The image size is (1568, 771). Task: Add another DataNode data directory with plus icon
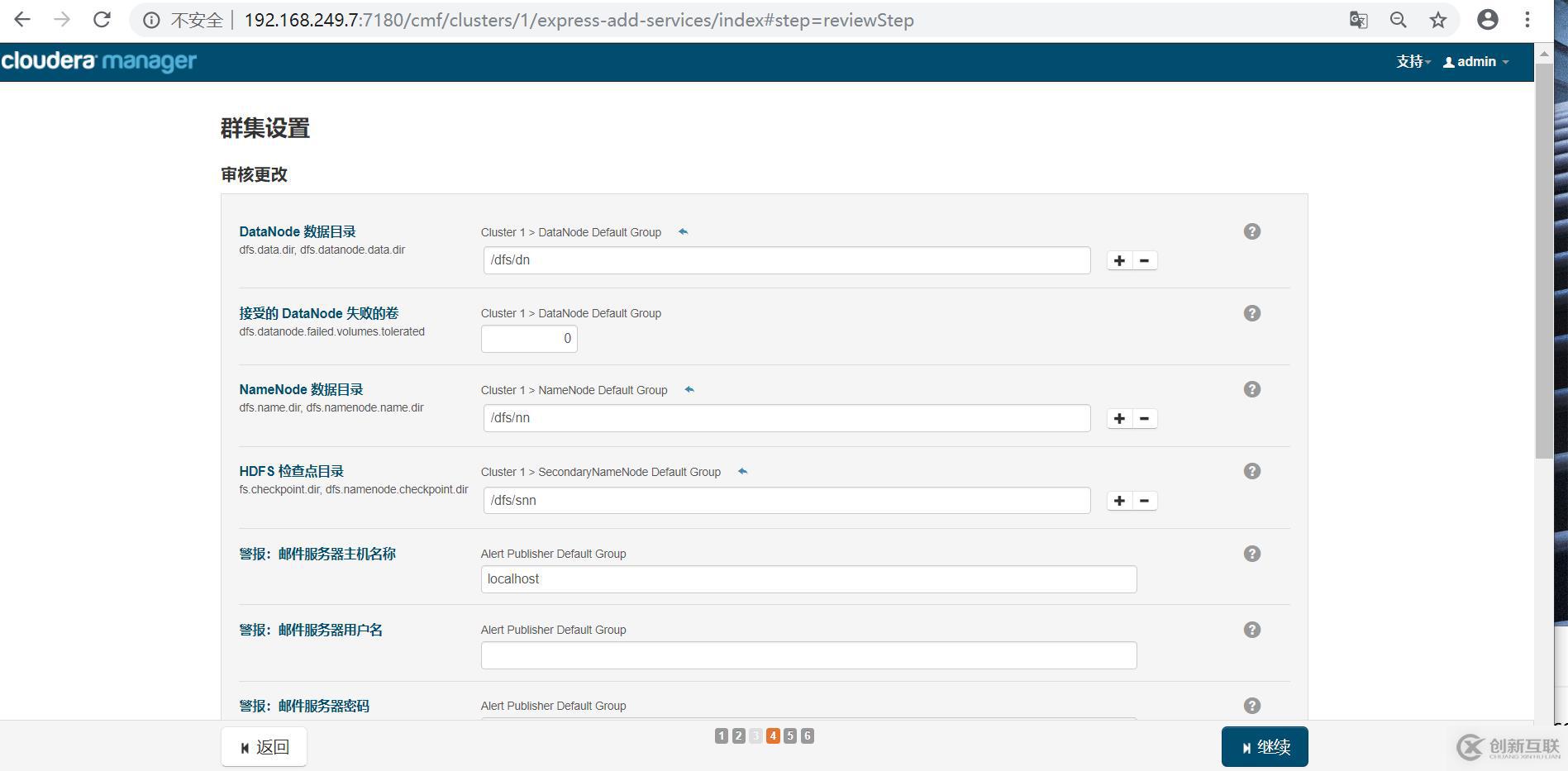click(x=1119, y=259)
